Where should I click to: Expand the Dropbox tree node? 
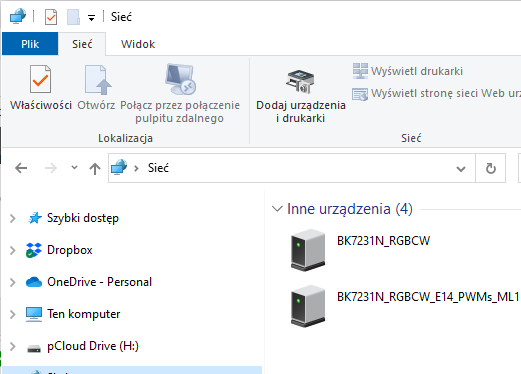click(13, 250)
